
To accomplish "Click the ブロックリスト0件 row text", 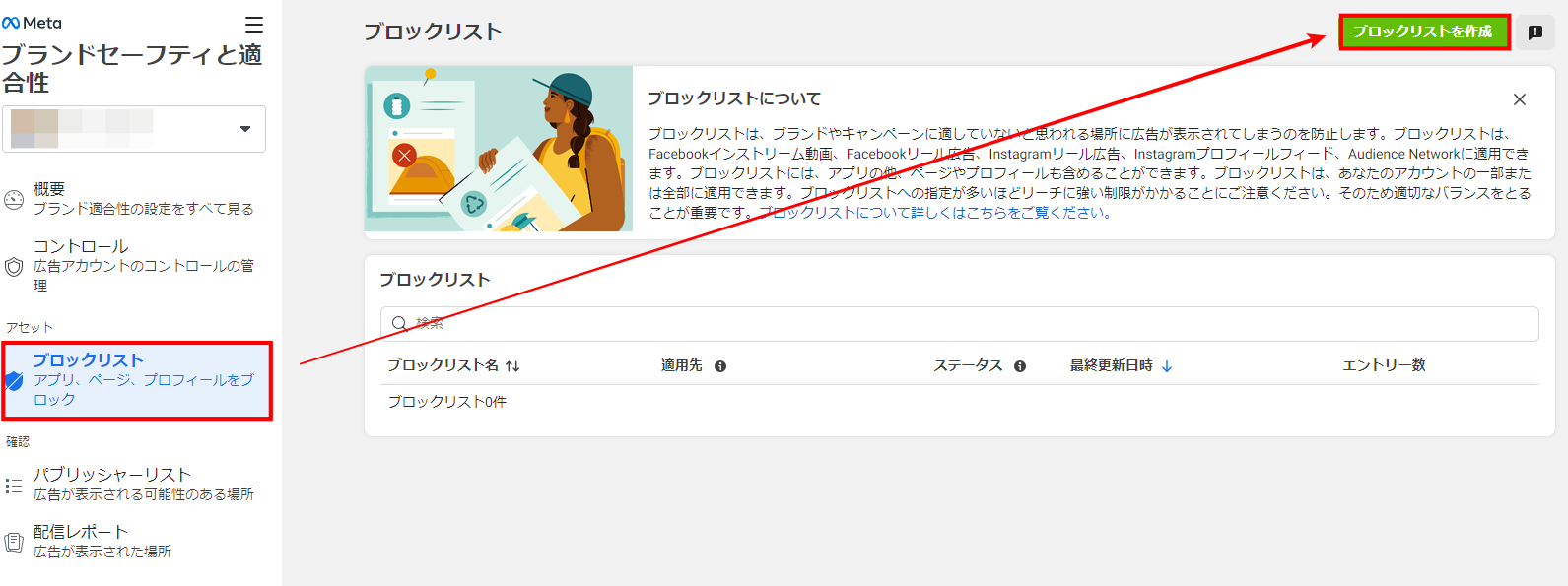I will tap(446, 402).
